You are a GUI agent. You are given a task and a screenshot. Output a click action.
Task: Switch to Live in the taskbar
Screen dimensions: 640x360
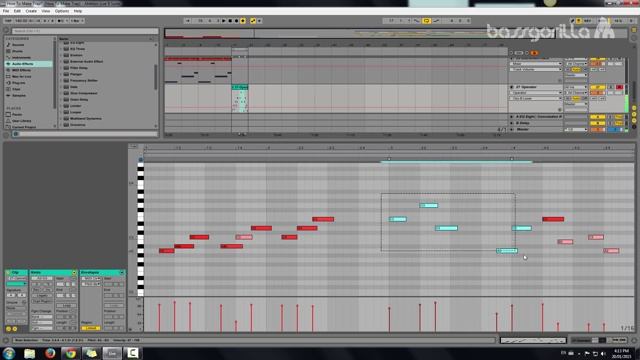point(112,353)
